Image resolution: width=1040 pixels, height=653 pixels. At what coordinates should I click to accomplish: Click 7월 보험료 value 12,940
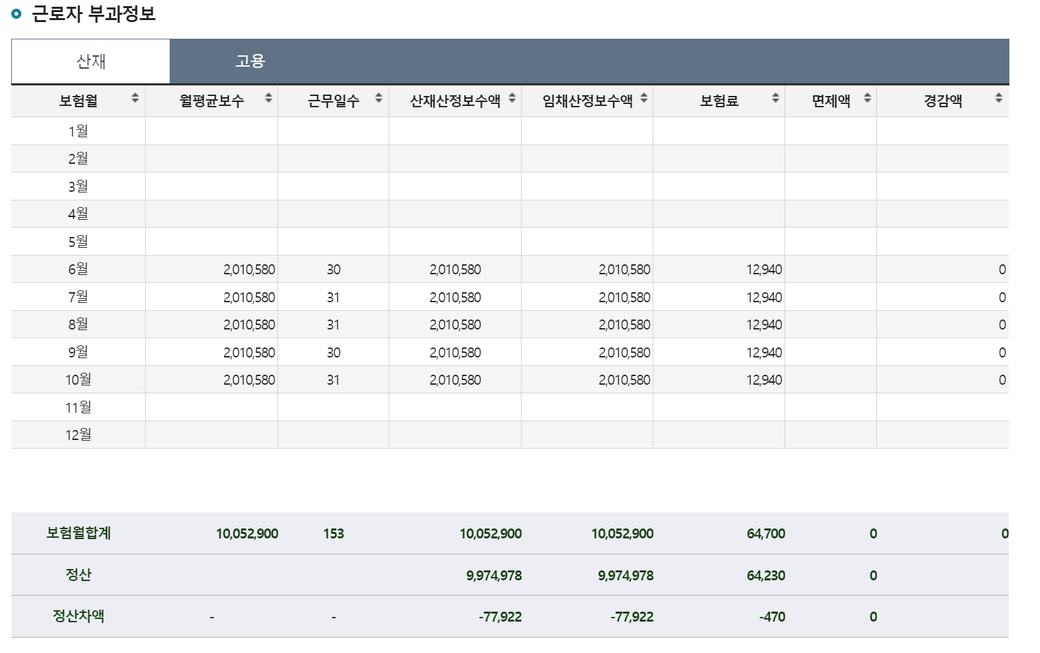[x=764, y=297]
